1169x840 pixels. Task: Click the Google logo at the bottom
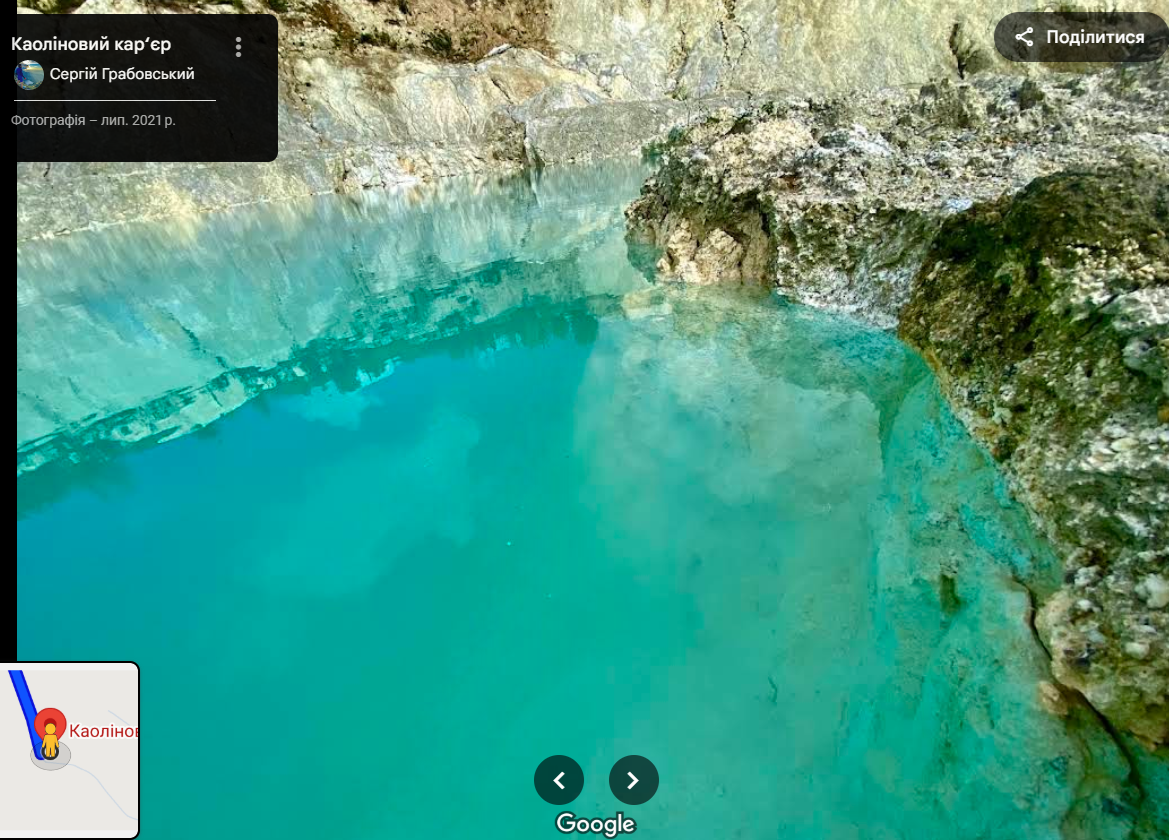596,824
